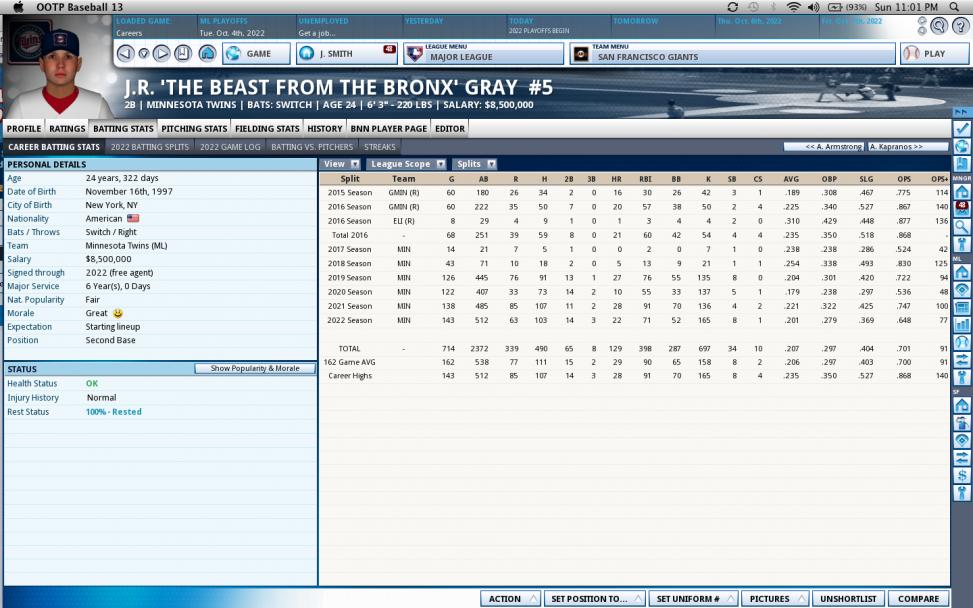This screenshot has width=973, height=608.
Task: Switch to the History tab
Action: pyautogui.click(x=325, y=128)
